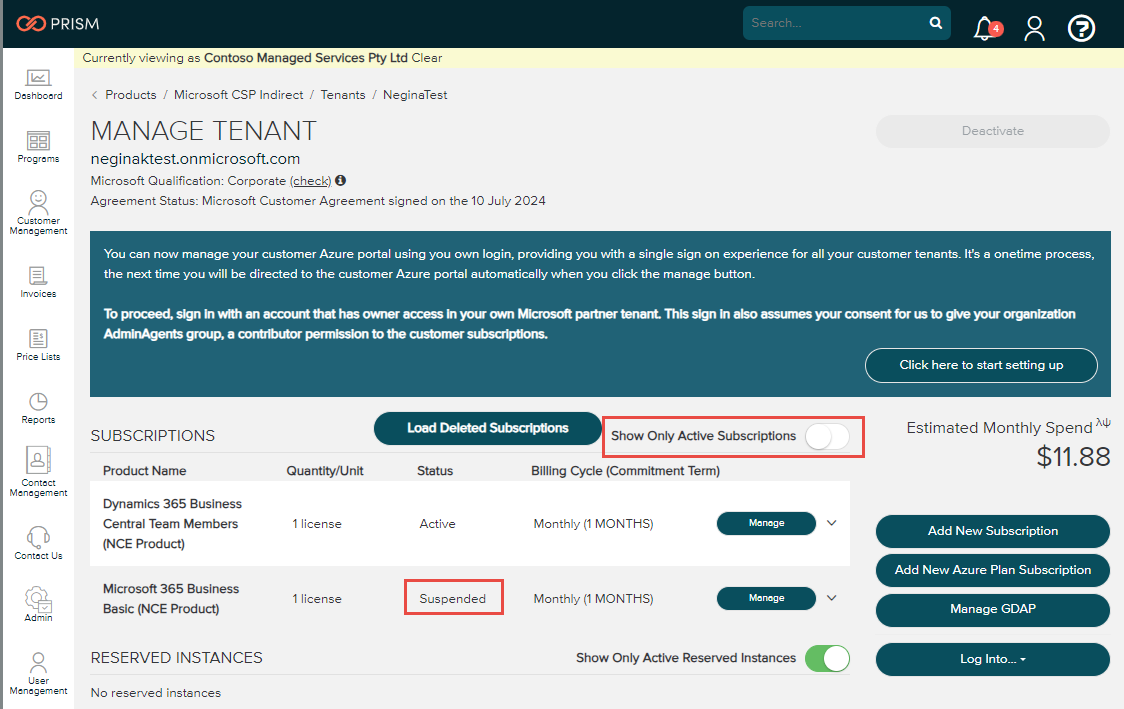Click the breadcrumb back chevron
Viewport: 1124px width, 709px height.
95,95
